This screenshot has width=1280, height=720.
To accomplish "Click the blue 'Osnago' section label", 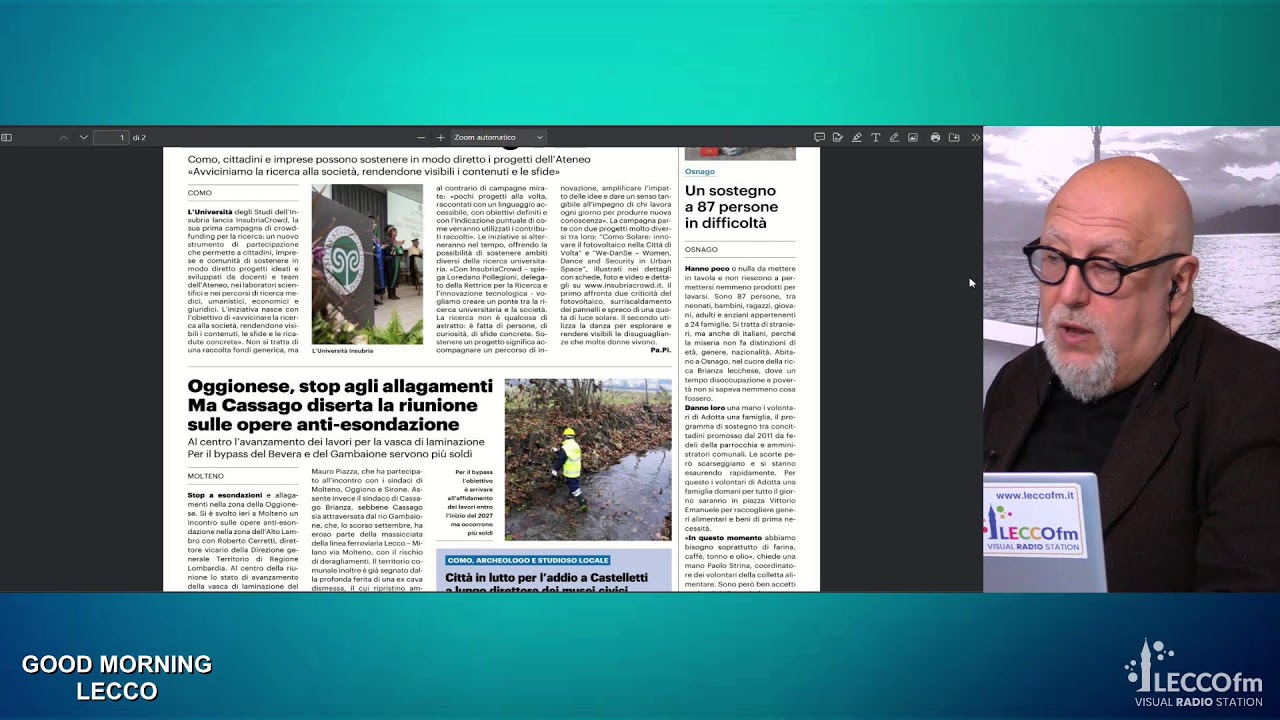I will tap(700, 172).
